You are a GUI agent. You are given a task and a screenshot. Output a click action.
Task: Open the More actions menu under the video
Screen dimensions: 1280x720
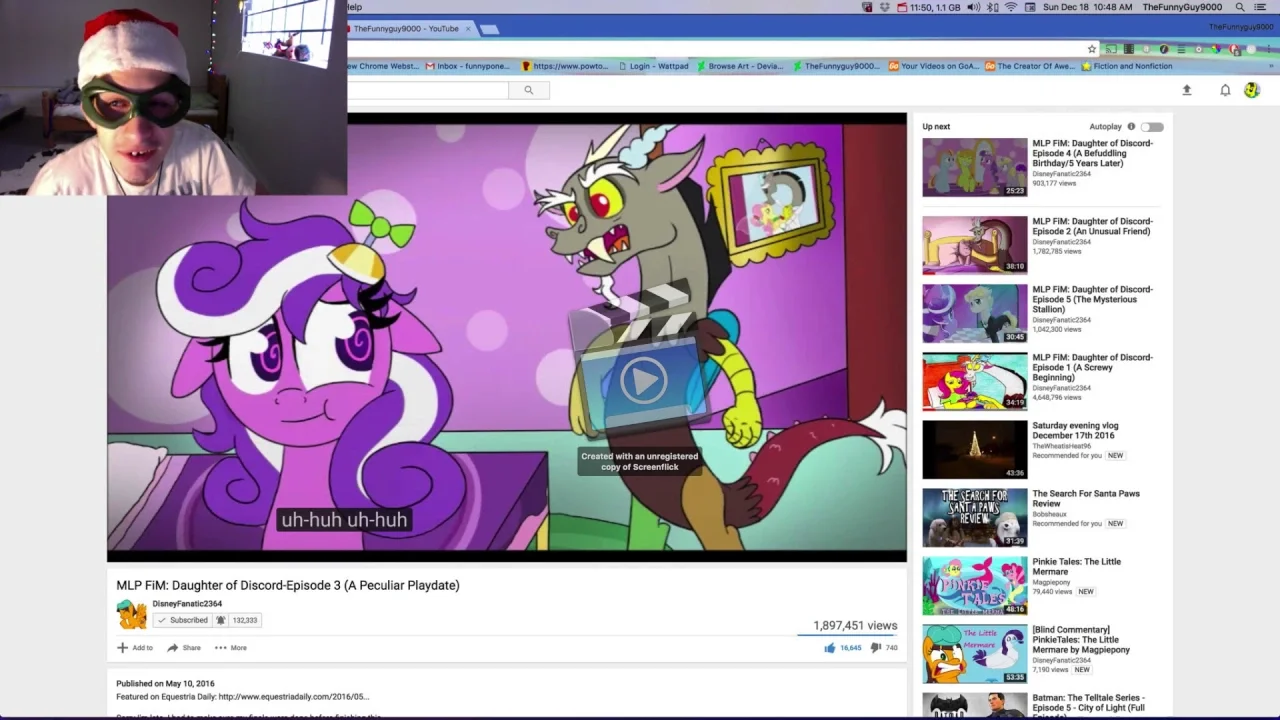(230, 648)
